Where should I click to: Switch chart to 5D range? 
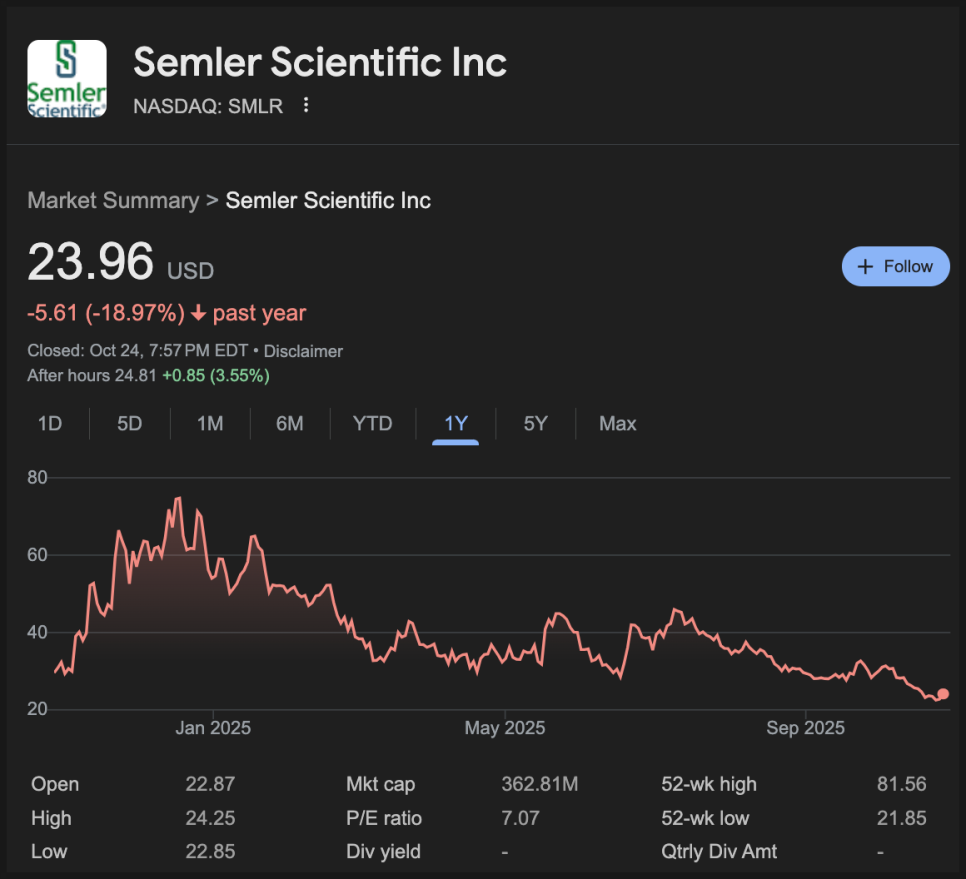tap(130, 423)
